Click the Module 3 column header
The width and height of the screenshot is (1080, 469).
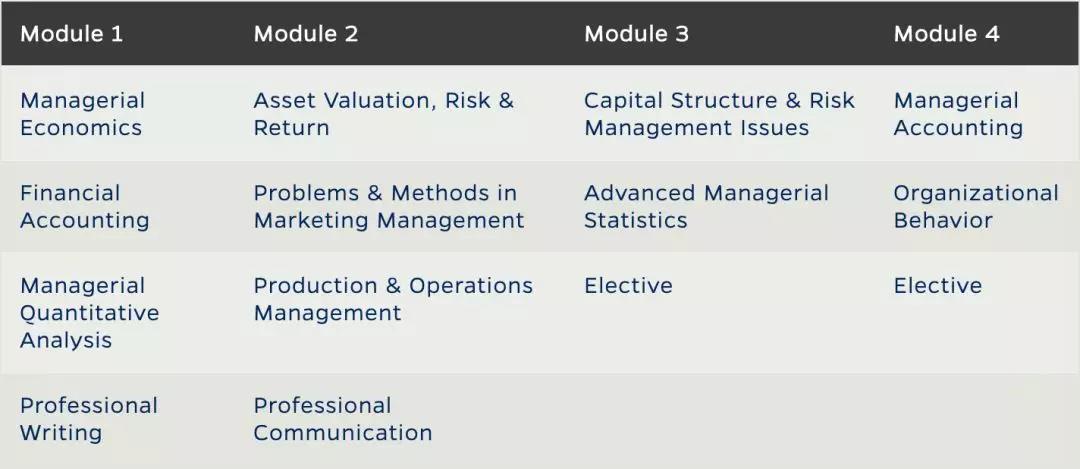(x=636, y=34)
